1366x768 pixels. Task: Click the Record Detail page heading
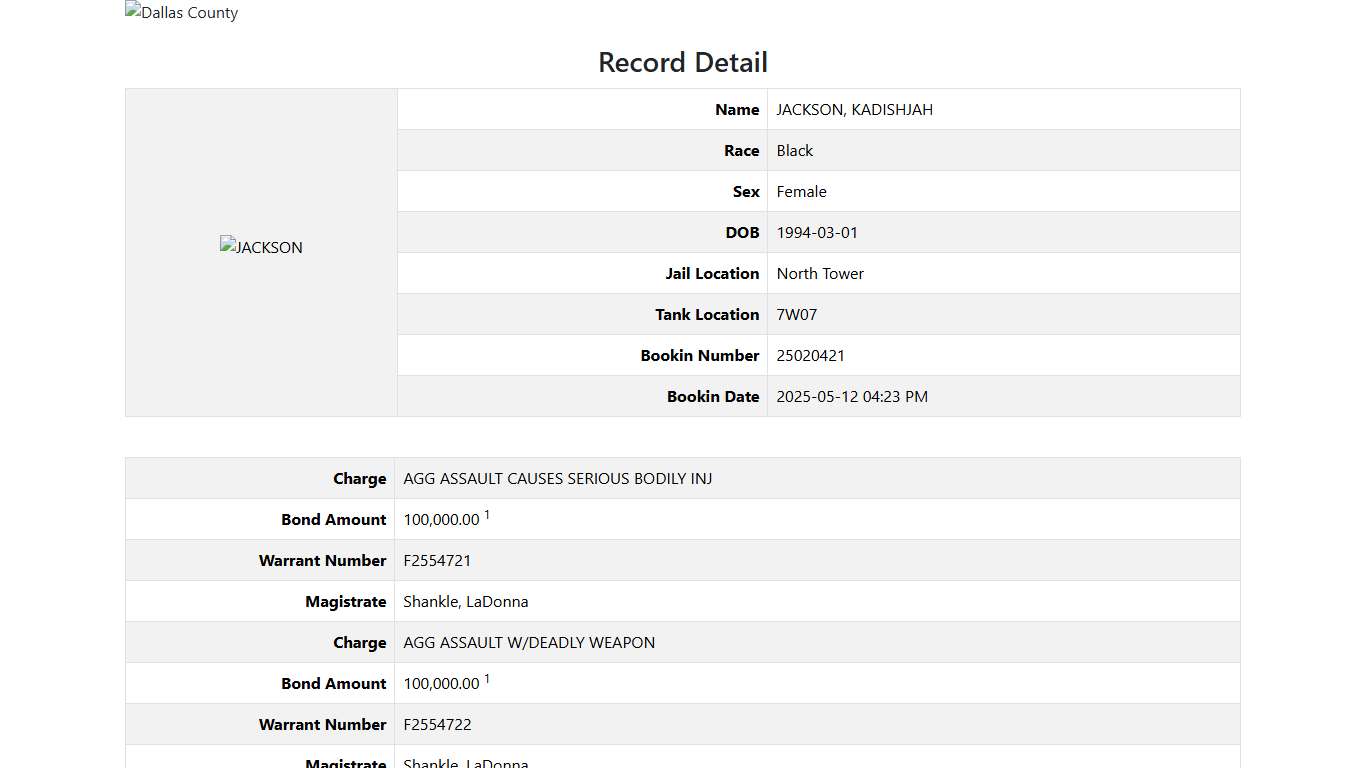683,62
